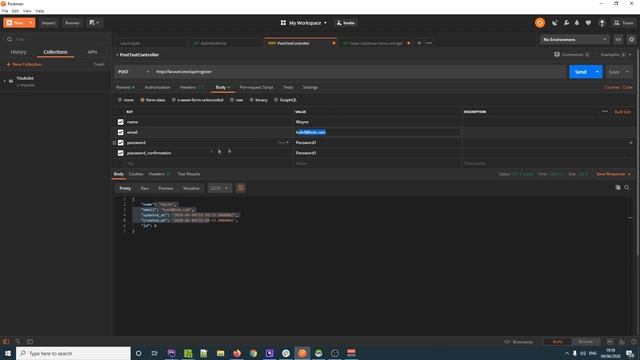Click the orange sync status icon

[x=540, y=23]
